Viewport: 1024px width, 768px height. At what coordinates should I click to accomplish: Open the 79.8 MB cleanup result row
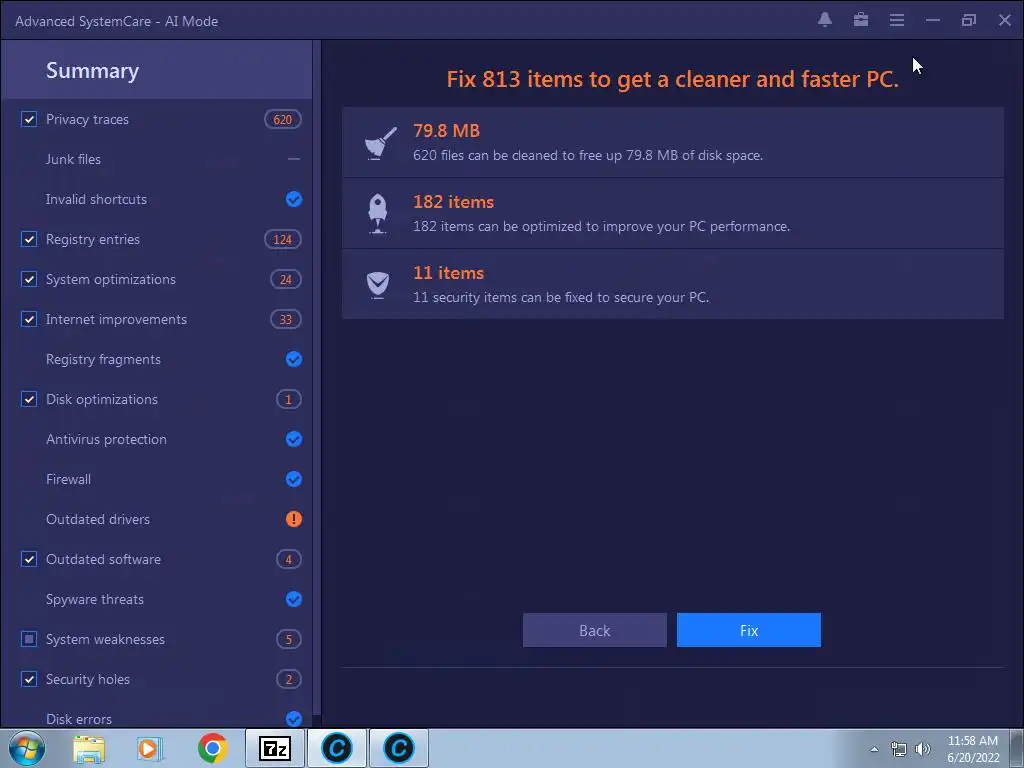(673, 142)
